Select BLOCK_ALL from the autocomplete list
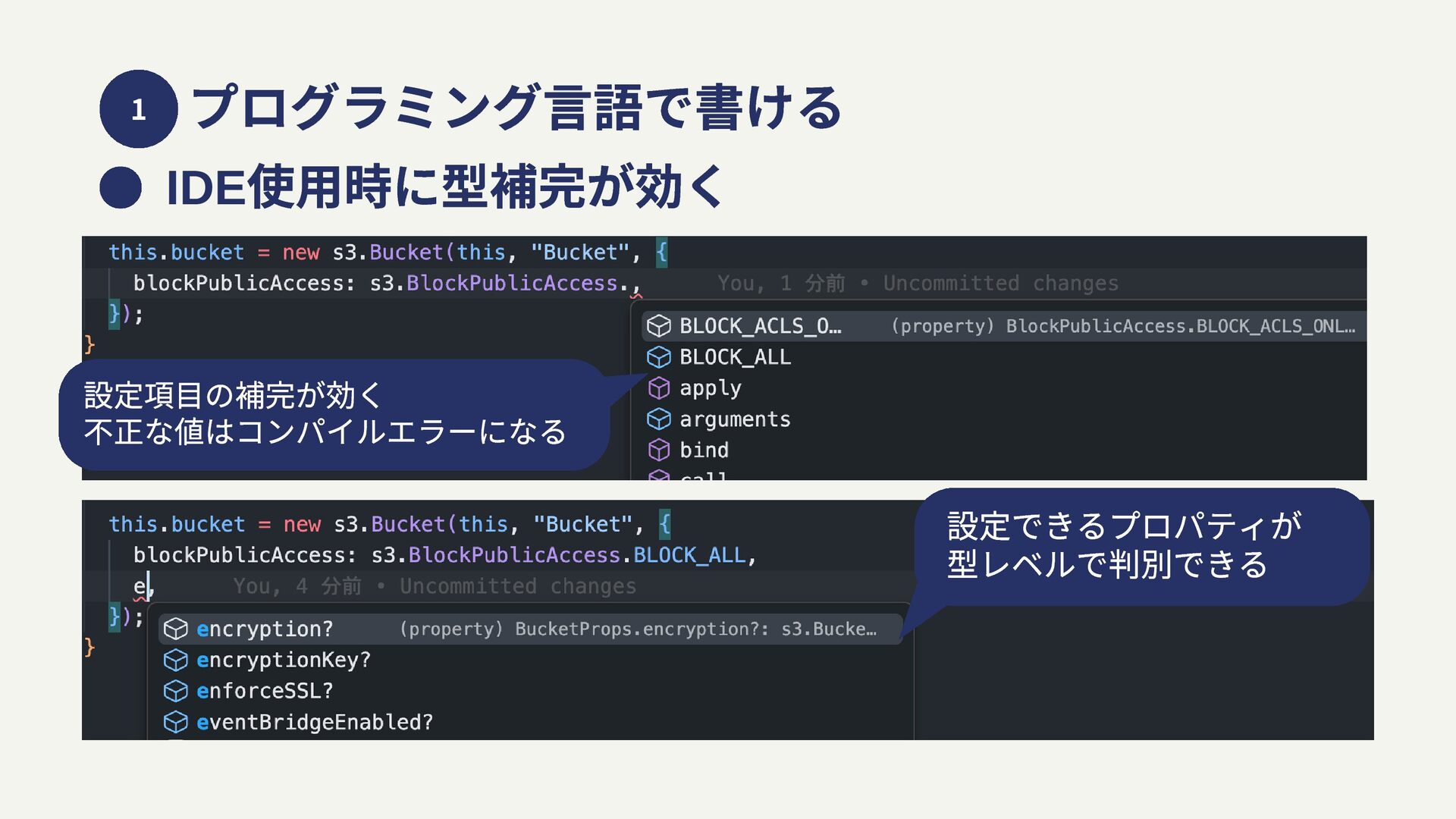 pyautogui.click(x=735, y=357)
